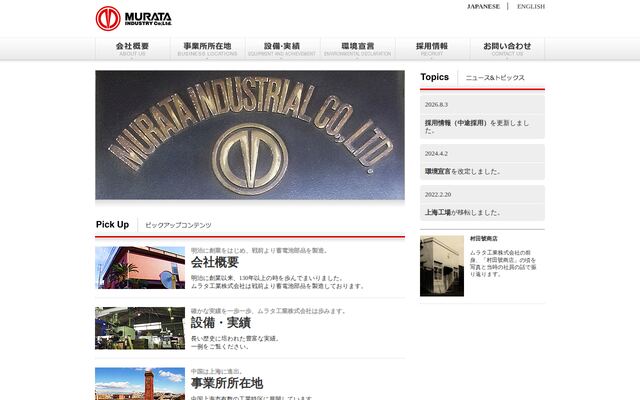Viewport: 640px width, 400px height.
Task: Open the 会社概要 pick up heading
Action: (x=215, y=262)
